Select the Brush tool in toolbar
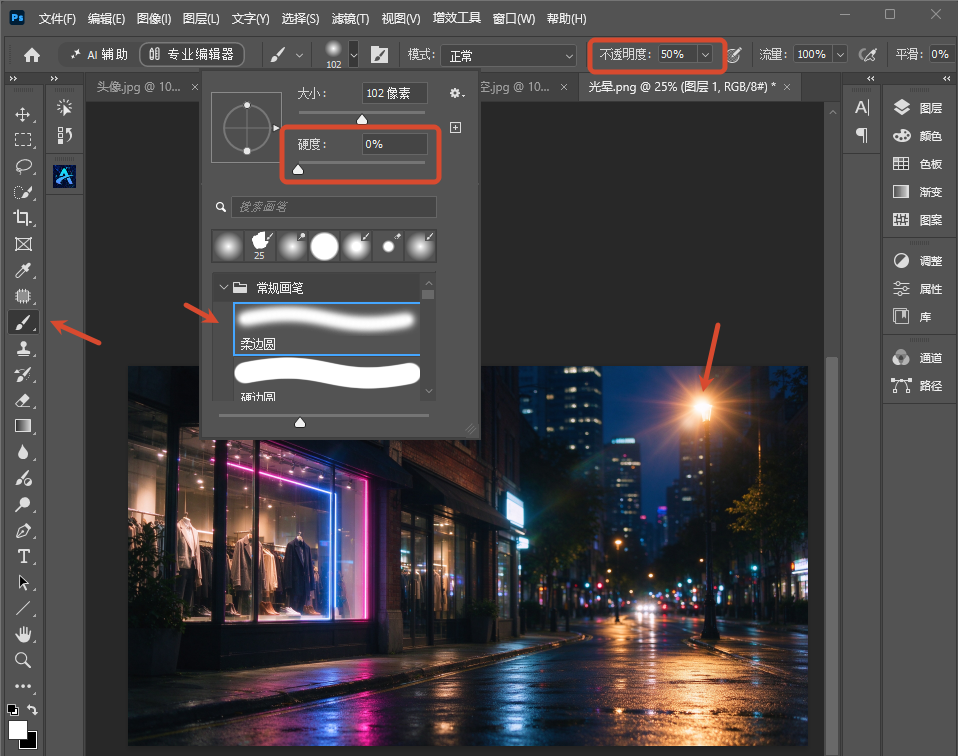This screenshot has width=958, height=756. (23, 322)
